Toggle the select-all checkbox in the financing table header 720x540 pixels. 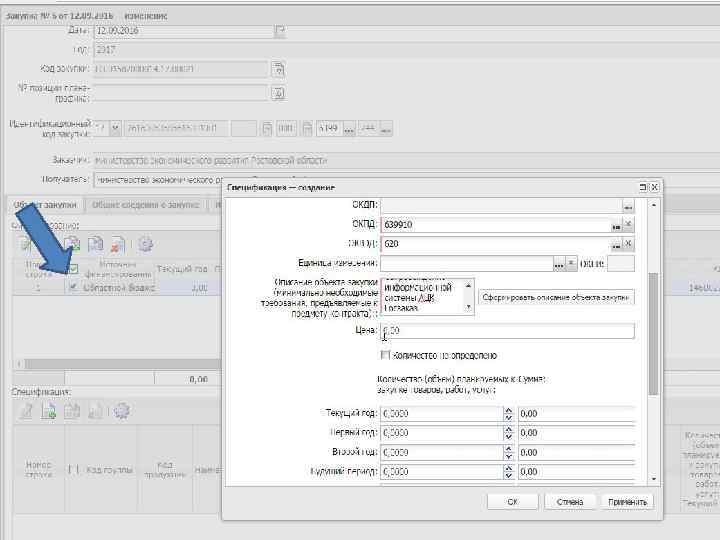pos(73,269)
